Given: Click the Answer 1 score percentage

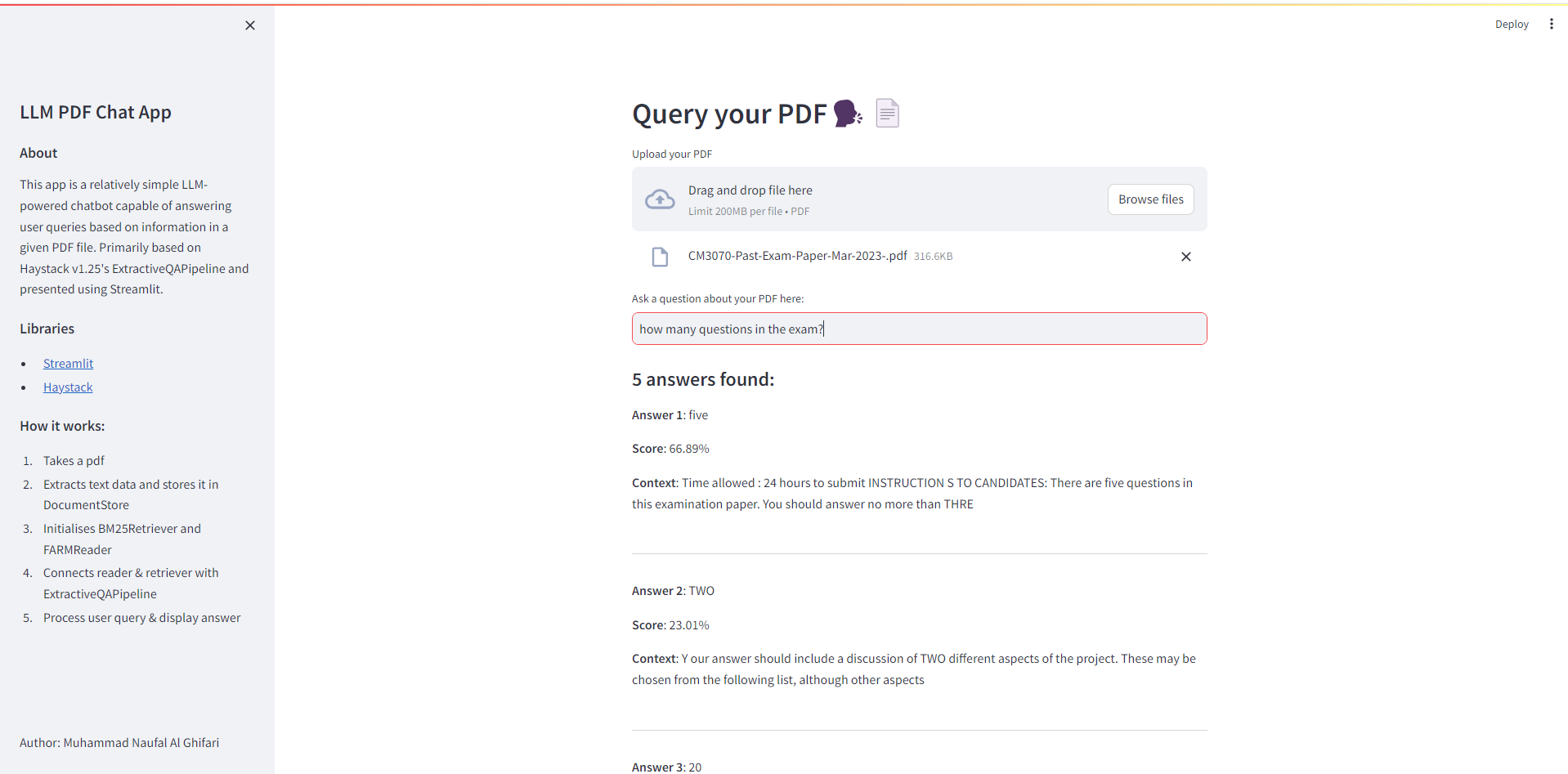Looking at the screenshot, I should pos(689,448).
